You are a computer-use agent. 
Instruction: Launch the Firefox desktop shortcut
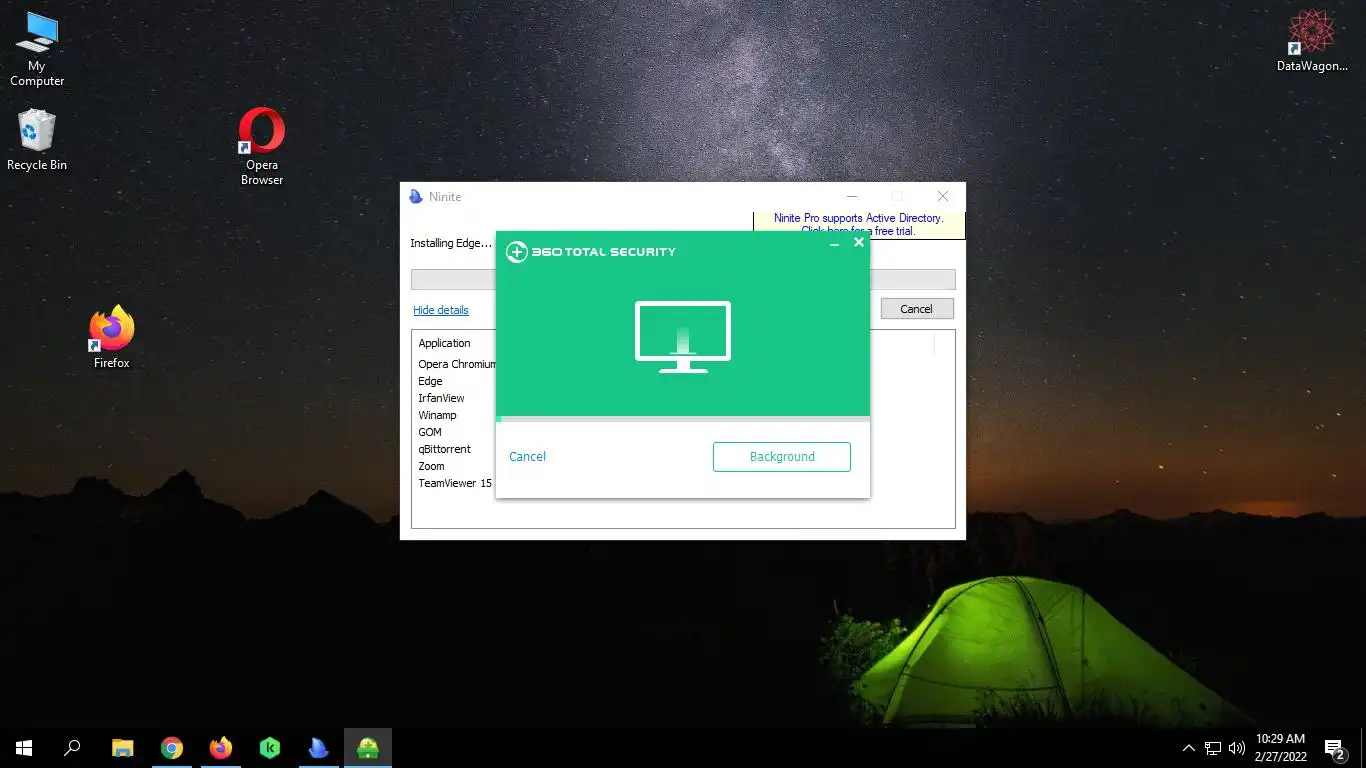pos(112,337)
